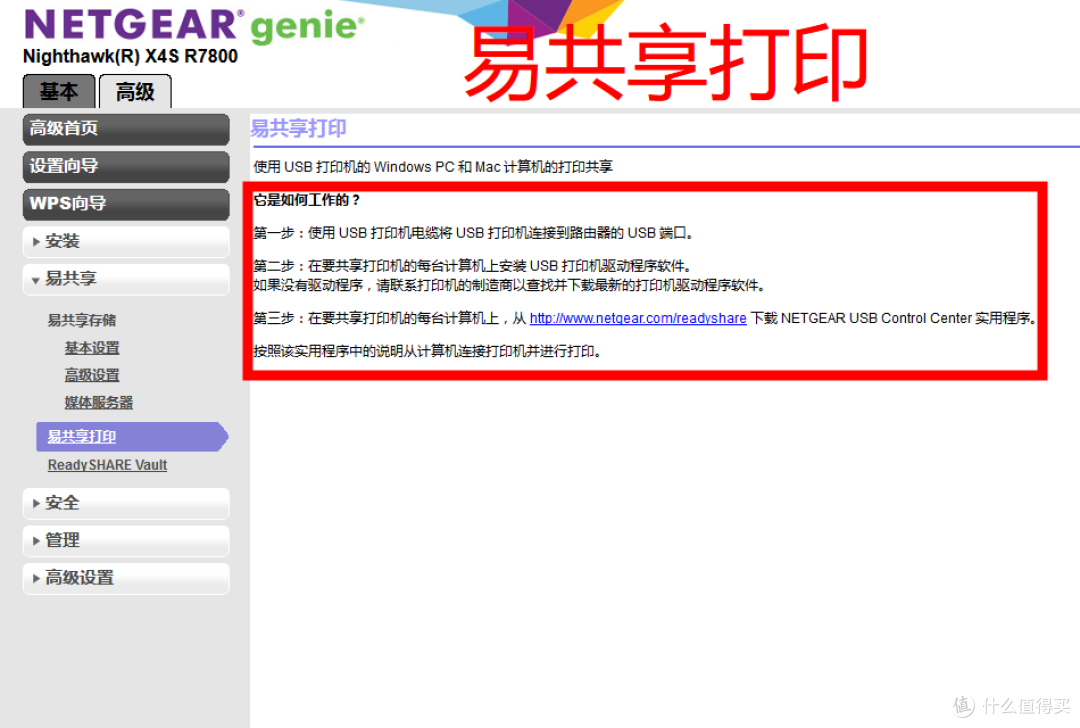Open the 高级首页 page

[x=126, y=129]
